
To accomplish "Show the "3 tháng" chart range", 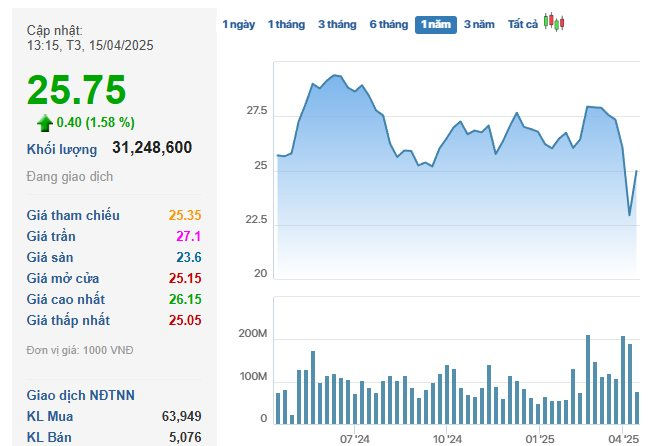I will tap(337, 23).
